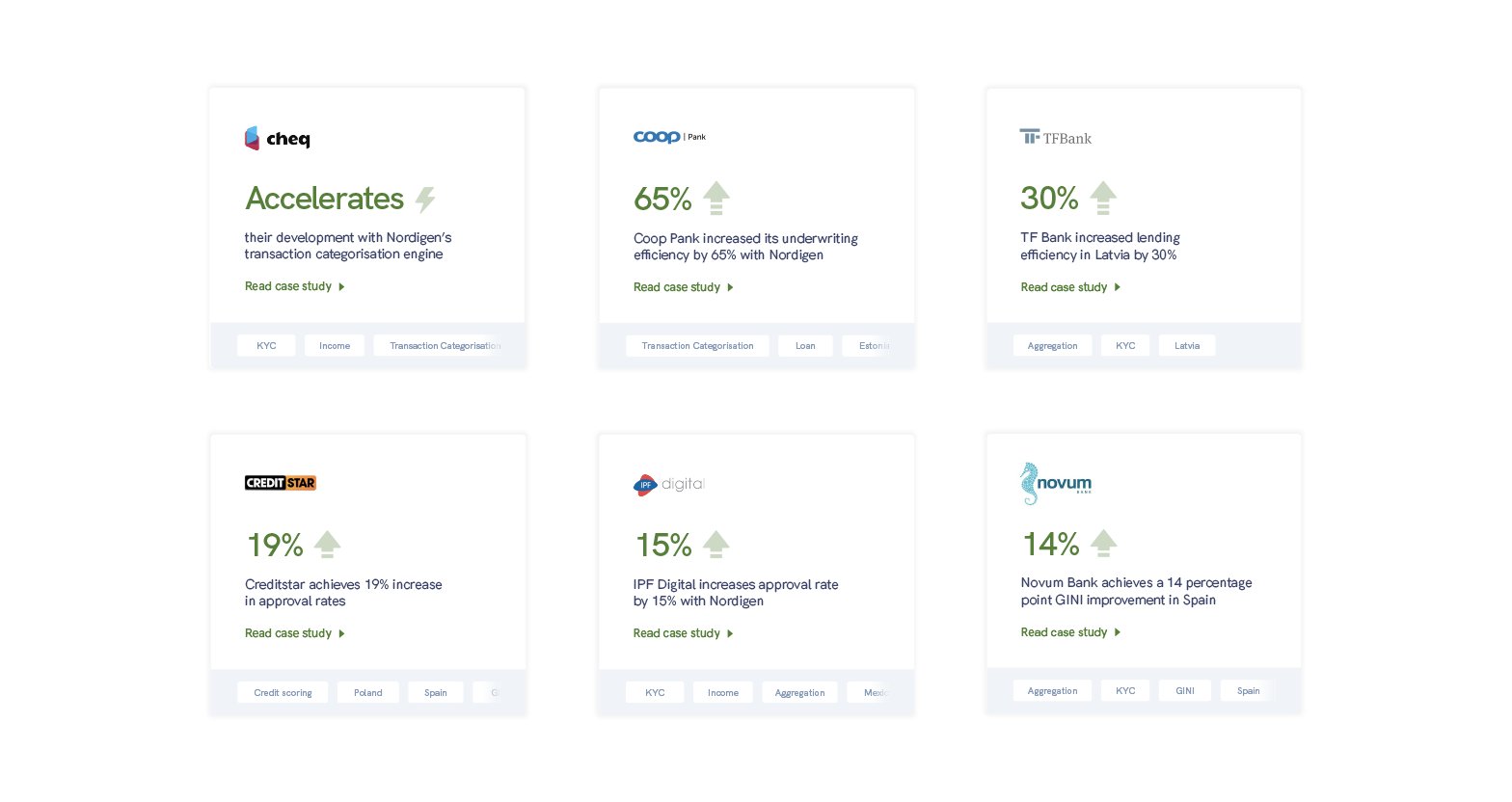Click the Creditstar logo

click(x=281, y=483)
